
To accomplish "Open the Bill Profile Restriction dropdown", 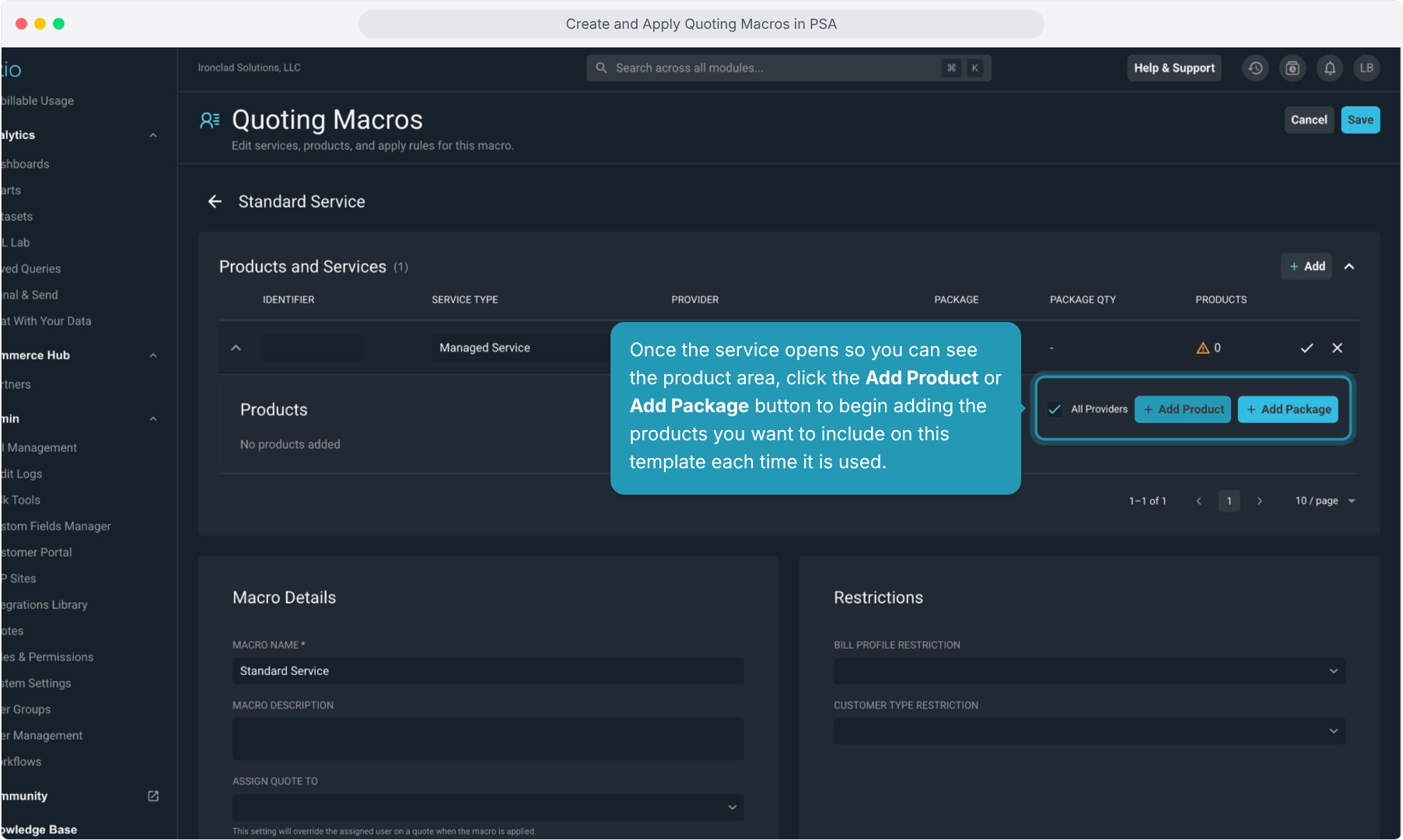I will pos(1090,670).
